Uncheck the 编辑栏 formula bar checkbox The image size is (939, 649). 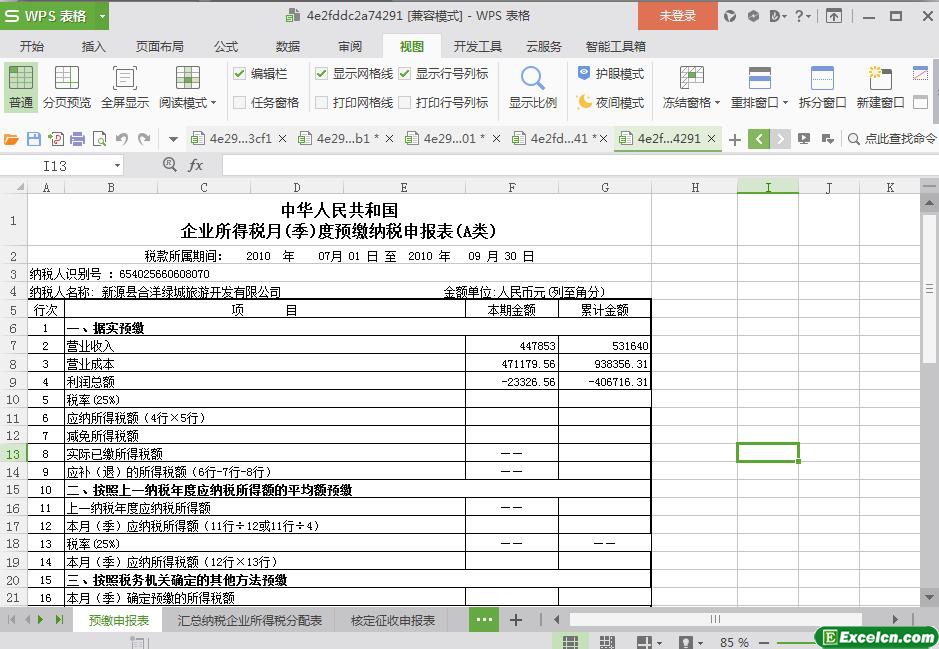coord(240,74)
